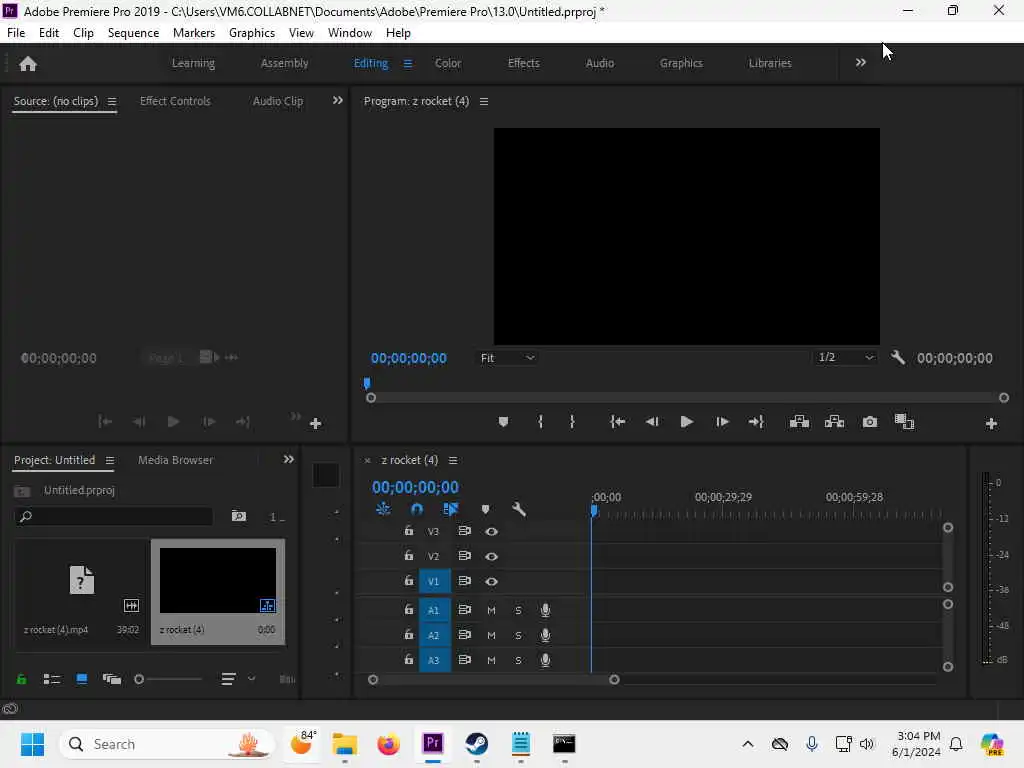Viewport: 1024px width, 768px height.
Task: Toggle V2 track output eye
Action: 491,556
